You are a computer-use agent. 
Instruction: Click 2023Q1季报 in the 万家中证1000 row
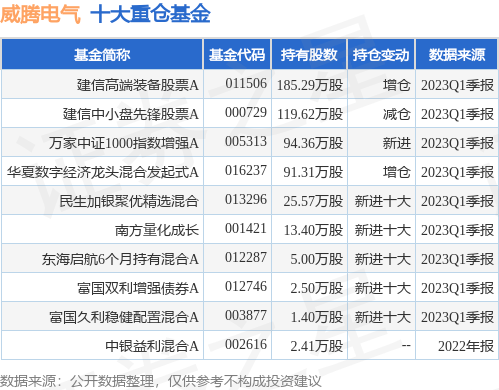[x=457, y=143]
